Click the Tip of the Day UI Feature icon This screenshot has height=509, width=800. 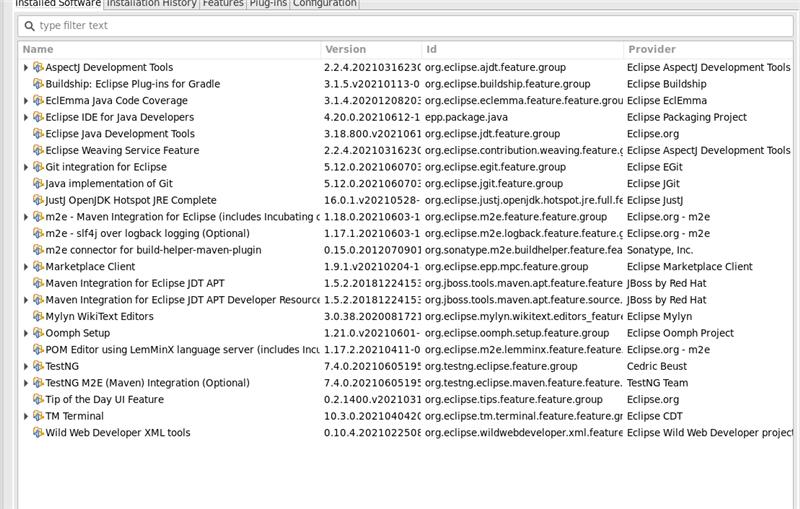pyautogui.click(x=38, y=399)
